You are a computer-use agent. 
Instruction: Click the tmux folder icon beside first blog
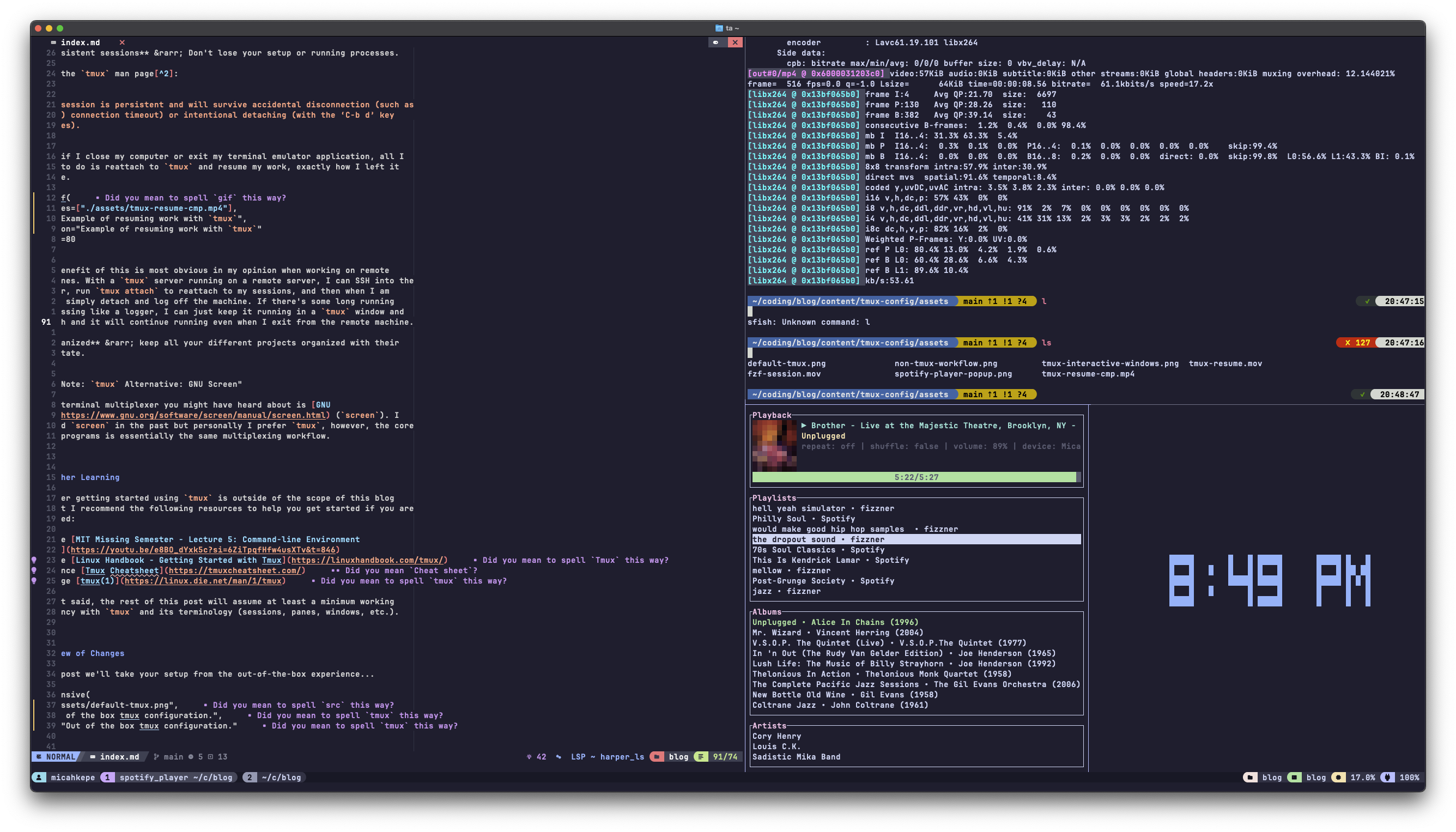[x=1249, y=777]
